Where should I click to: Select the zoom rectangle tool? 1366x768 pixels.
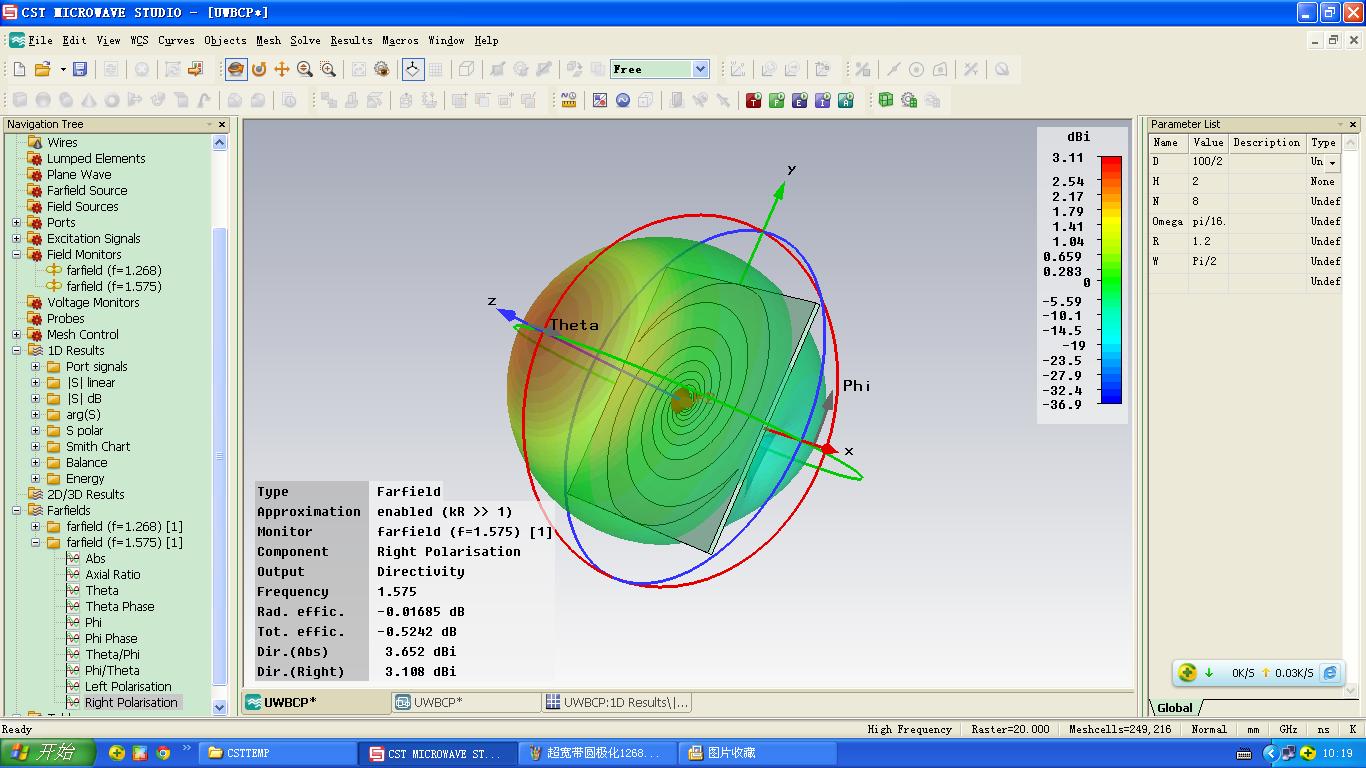[329, 69]
